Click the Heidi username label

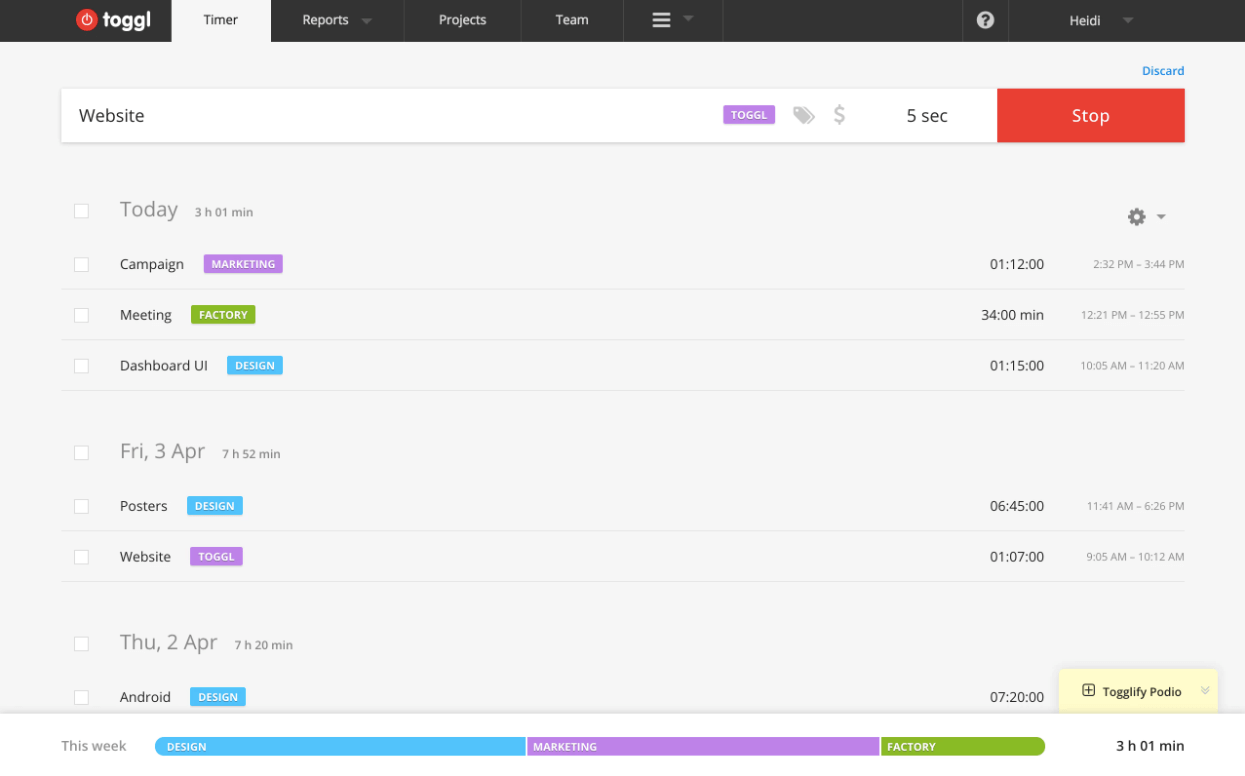(x=1085, y=21)
